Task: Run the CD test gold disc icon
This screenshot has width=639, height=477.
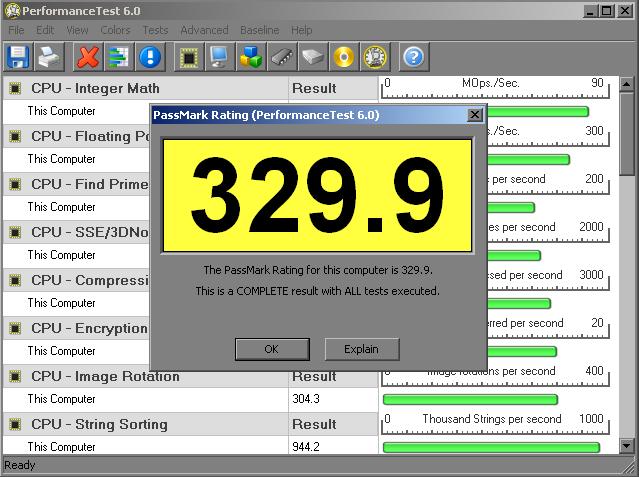Action: tap(344, 57)
